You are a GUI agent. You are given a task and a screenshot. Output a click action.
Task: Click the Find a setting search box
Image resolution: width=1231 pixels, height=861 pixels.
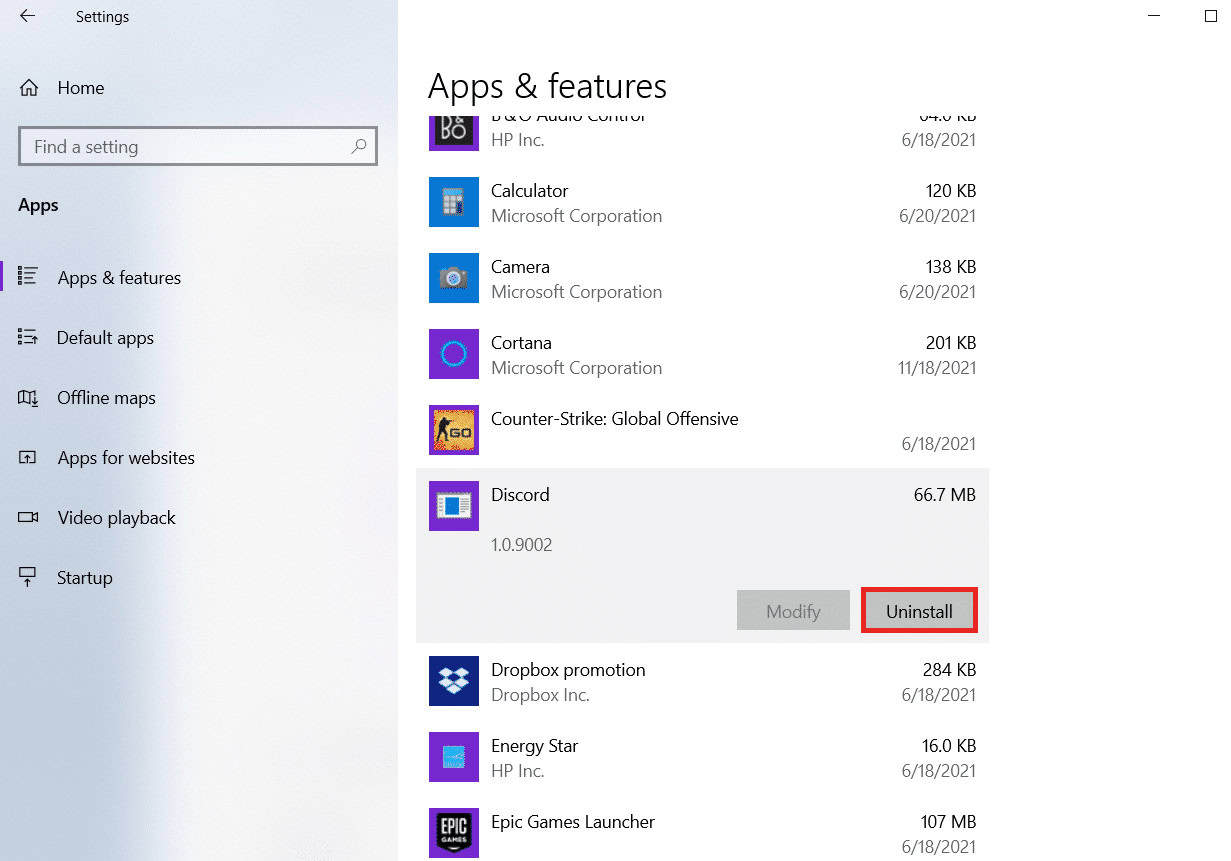click(x=197, y=146)
